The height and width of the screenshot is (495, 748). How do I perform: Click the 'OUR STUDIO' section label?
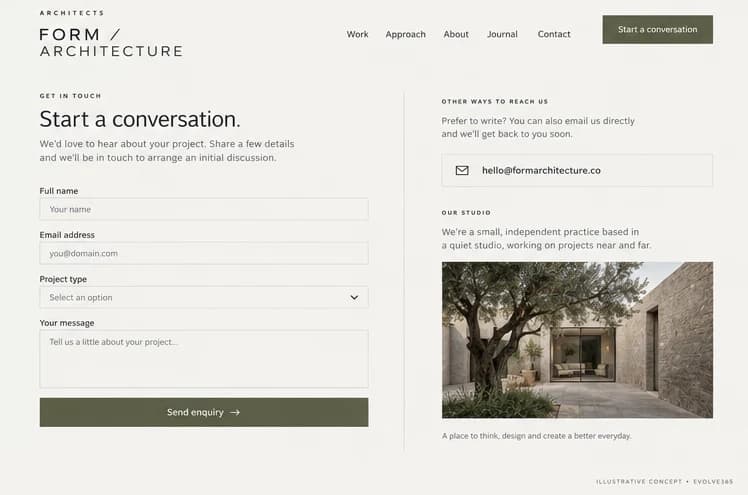pyautogui.click(x=466, y=213)
